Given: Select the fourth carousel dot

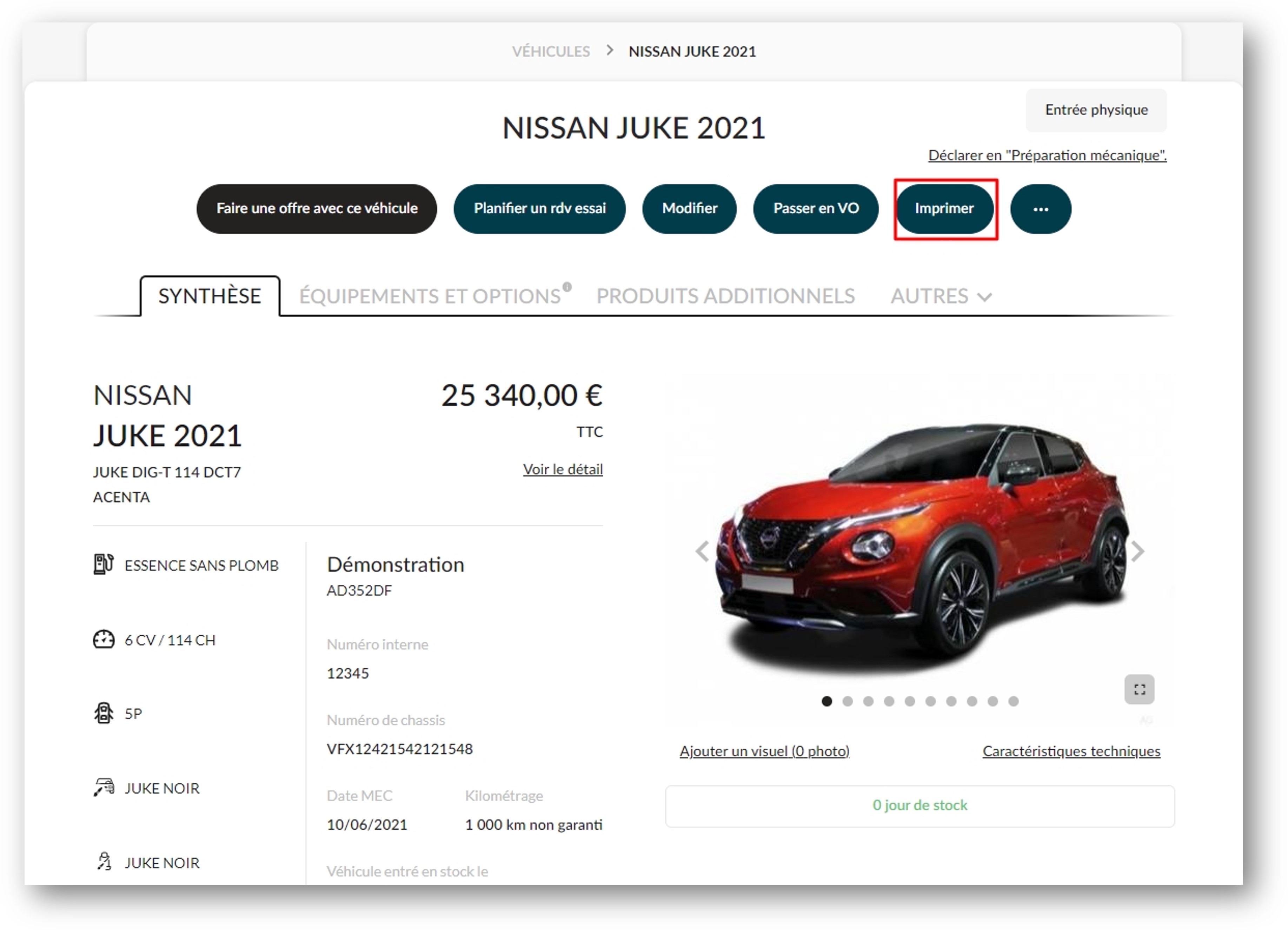Looking at the screenshot, I should coord(889,701).
